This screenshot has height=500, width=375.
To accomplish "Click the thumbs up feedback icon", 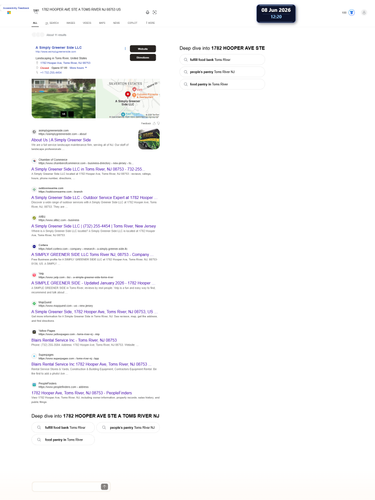I will click(154, 123).
